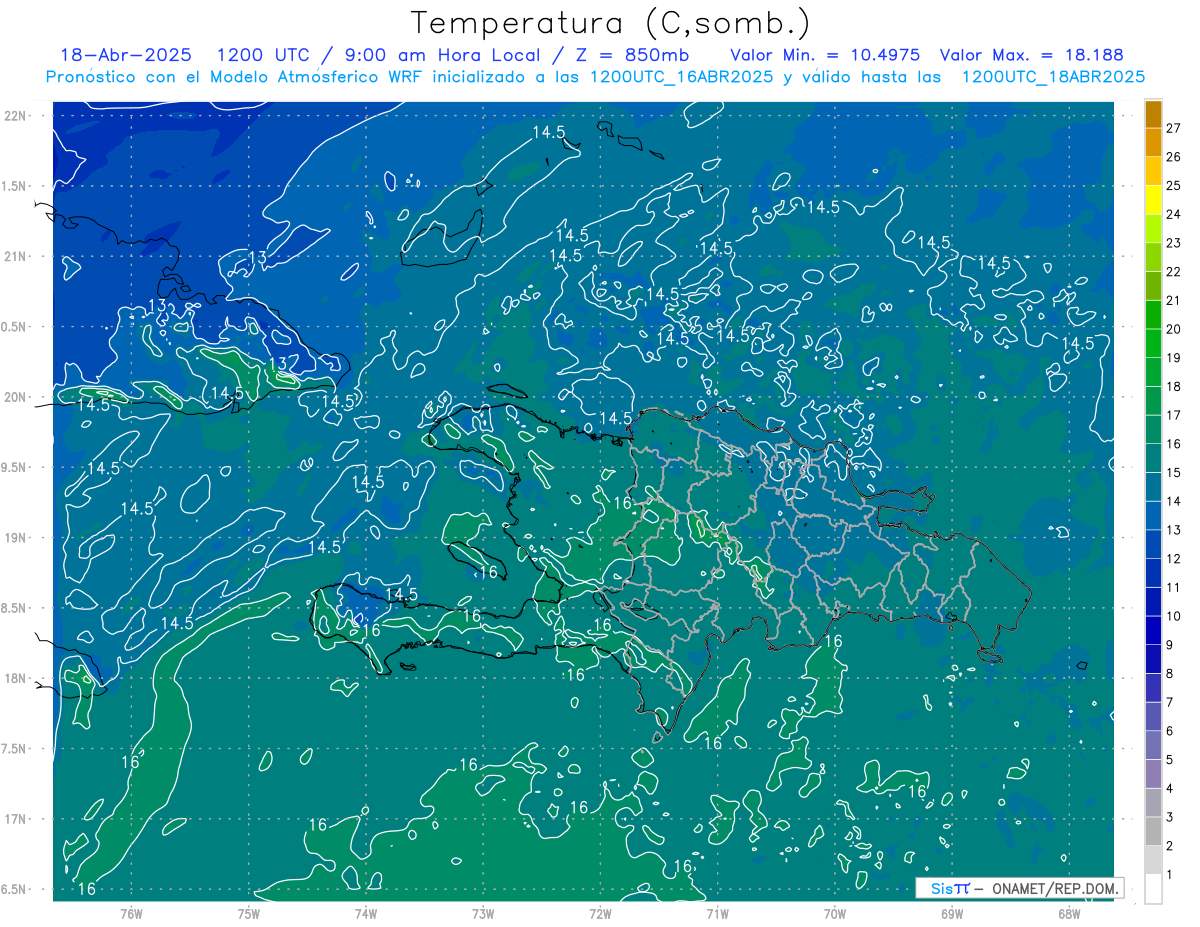Click dark orange swatch atop color legend

[1153, 114]
